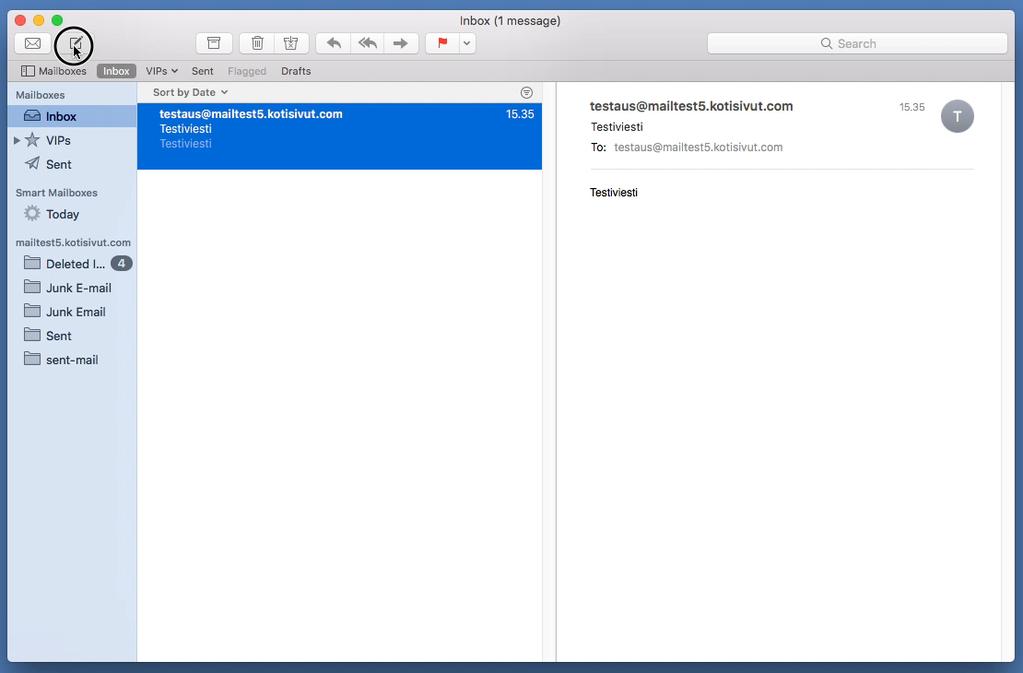
Task: Expand the VIPs disclosure triangle
Action: pos(17,140)
